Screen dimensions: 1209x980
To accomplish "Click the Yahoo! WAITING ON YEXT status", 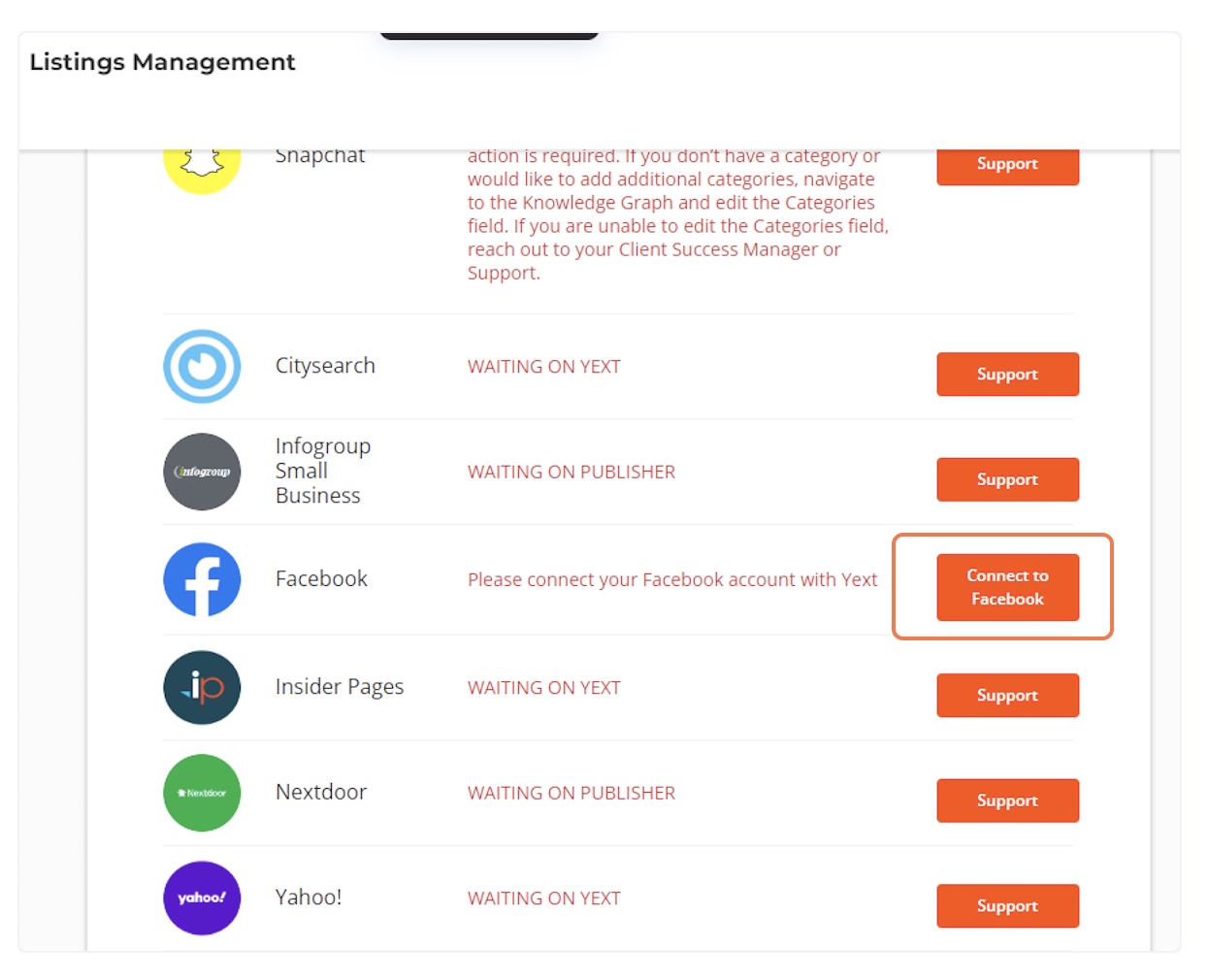I will pyautogui.click(x=544, y=898).
